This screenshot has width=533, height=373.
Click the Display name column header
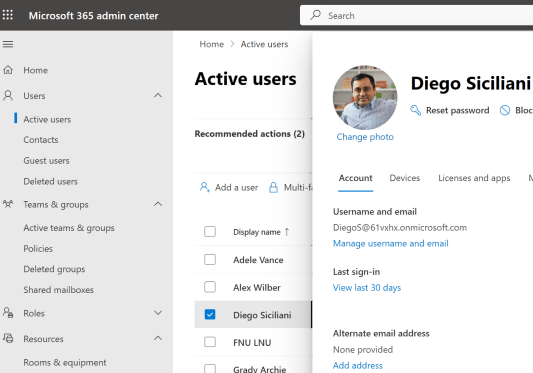(x=257, y=232)
